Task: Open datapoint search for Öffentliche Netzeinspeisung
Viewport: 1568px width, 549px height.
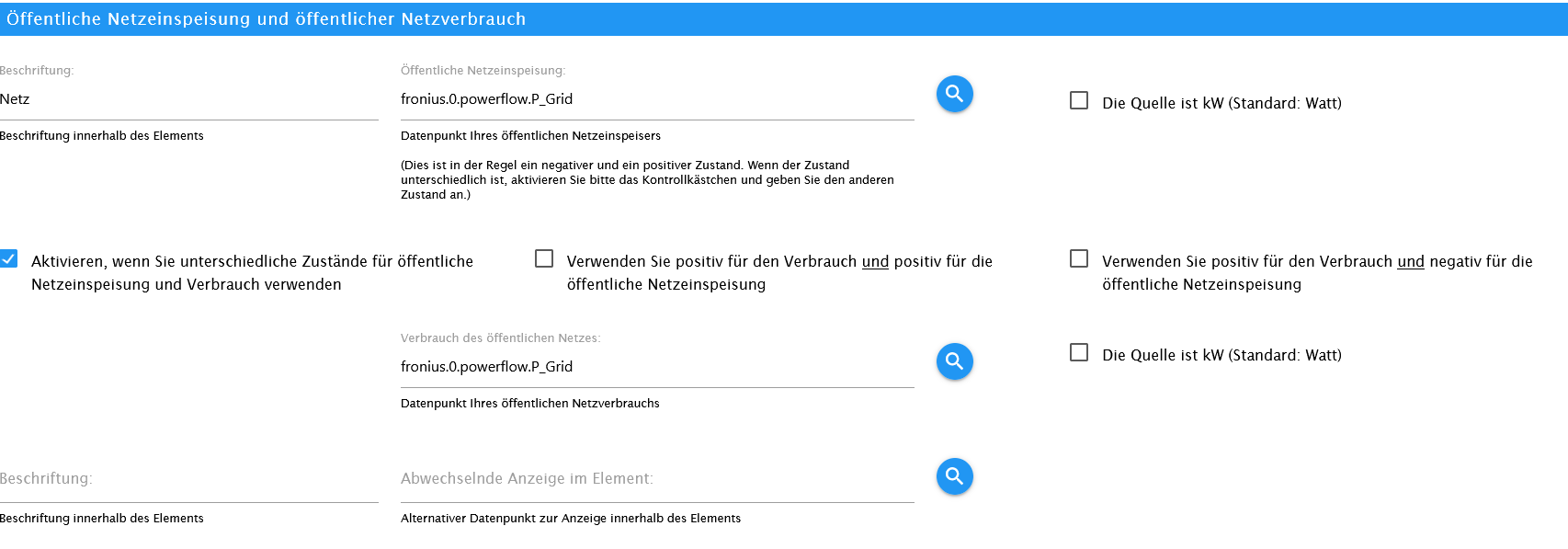Action: click(954, 94)
